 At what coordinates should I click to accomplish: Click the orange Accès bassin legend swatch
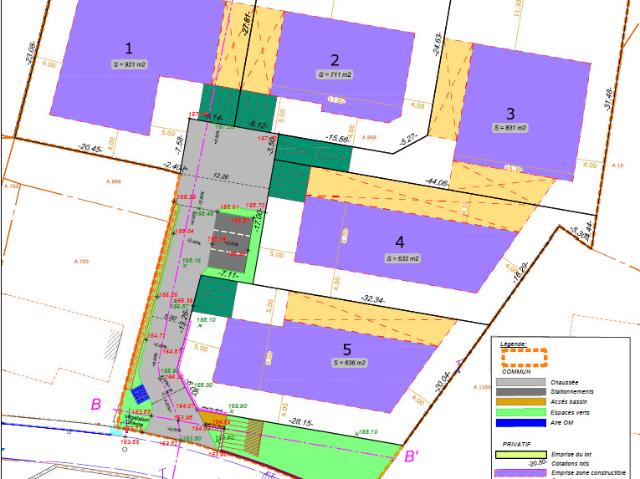(521, 402)
